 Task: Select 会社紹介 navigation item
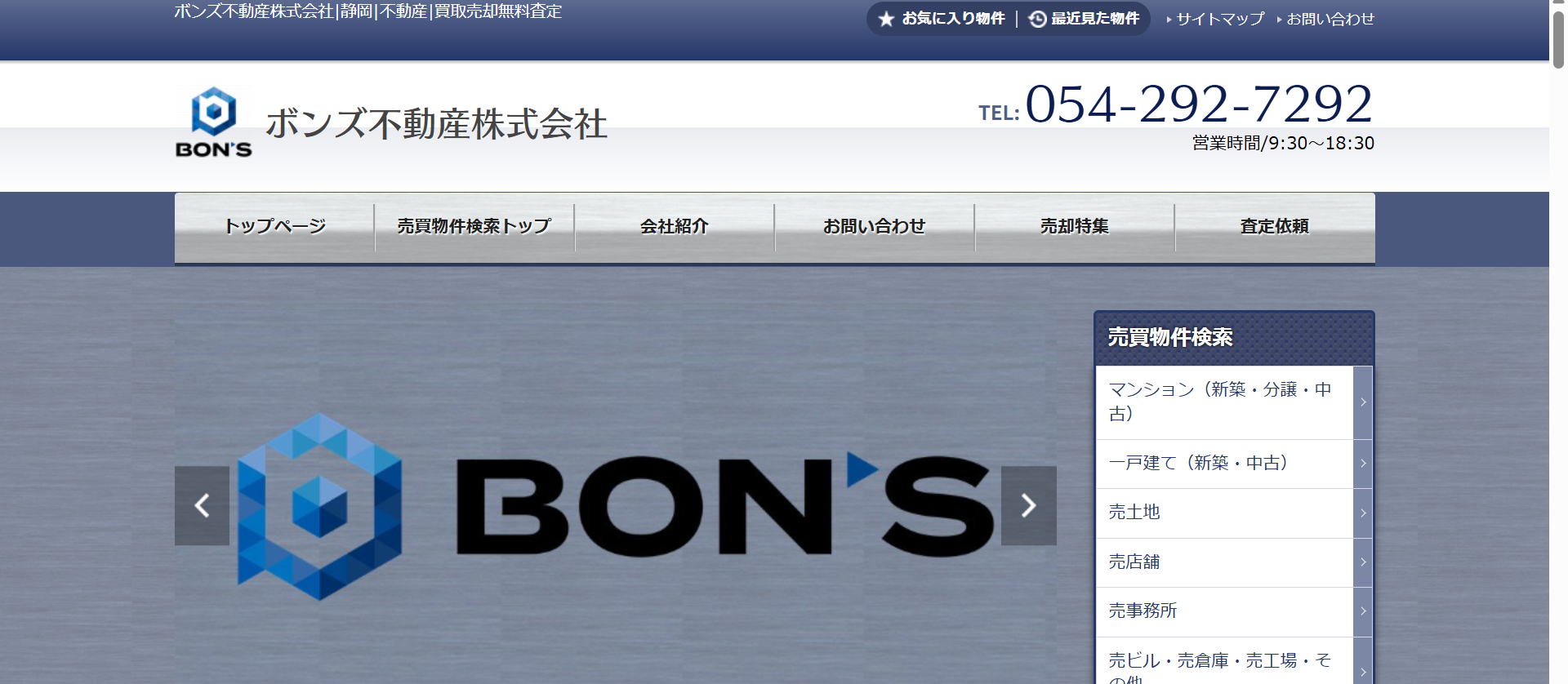(x=675, y=227)
